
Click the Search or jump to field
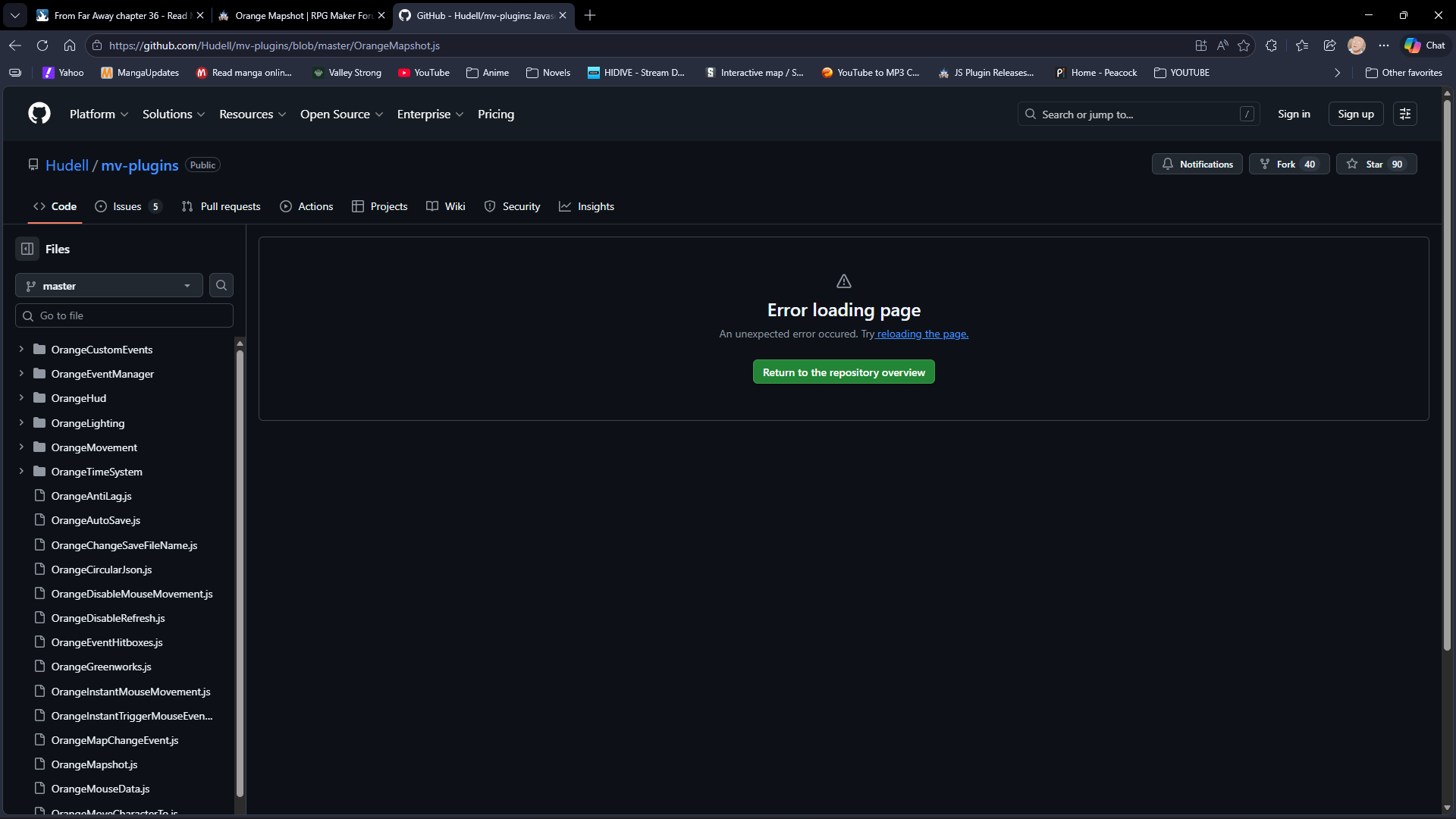coord(1138,114)
